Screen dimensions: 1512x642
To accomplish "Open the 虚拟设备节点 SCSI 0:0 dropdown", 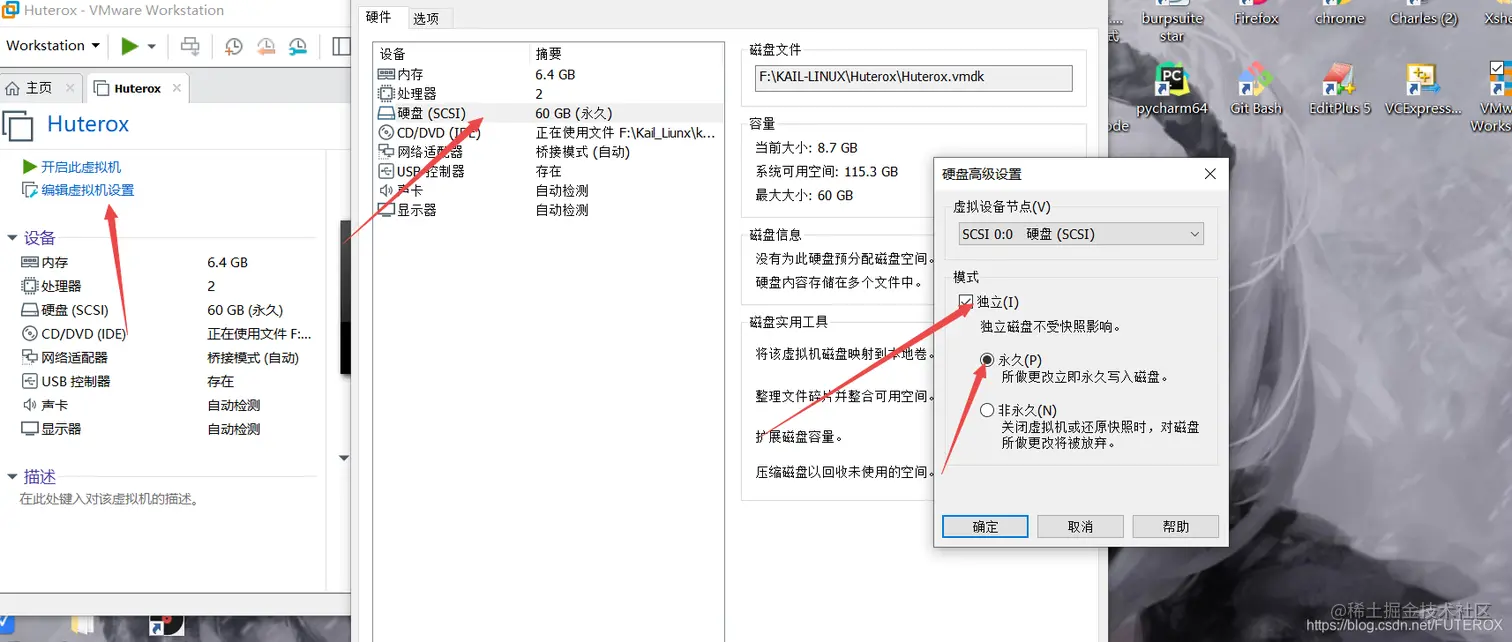I will pos(1080,234).
